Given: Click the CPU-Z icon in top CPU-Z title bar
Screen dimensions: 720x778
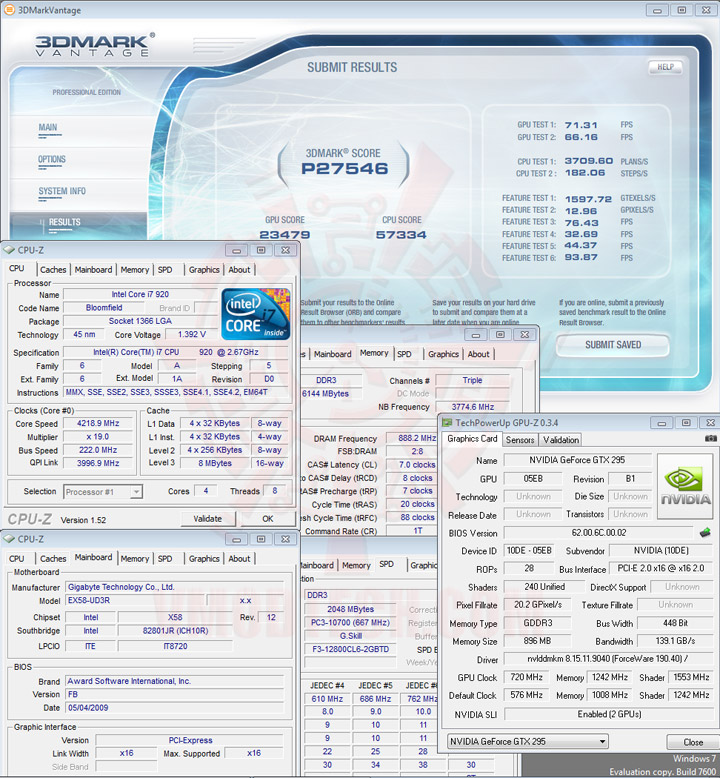Looking at the screenshot, I should (9, 250).
